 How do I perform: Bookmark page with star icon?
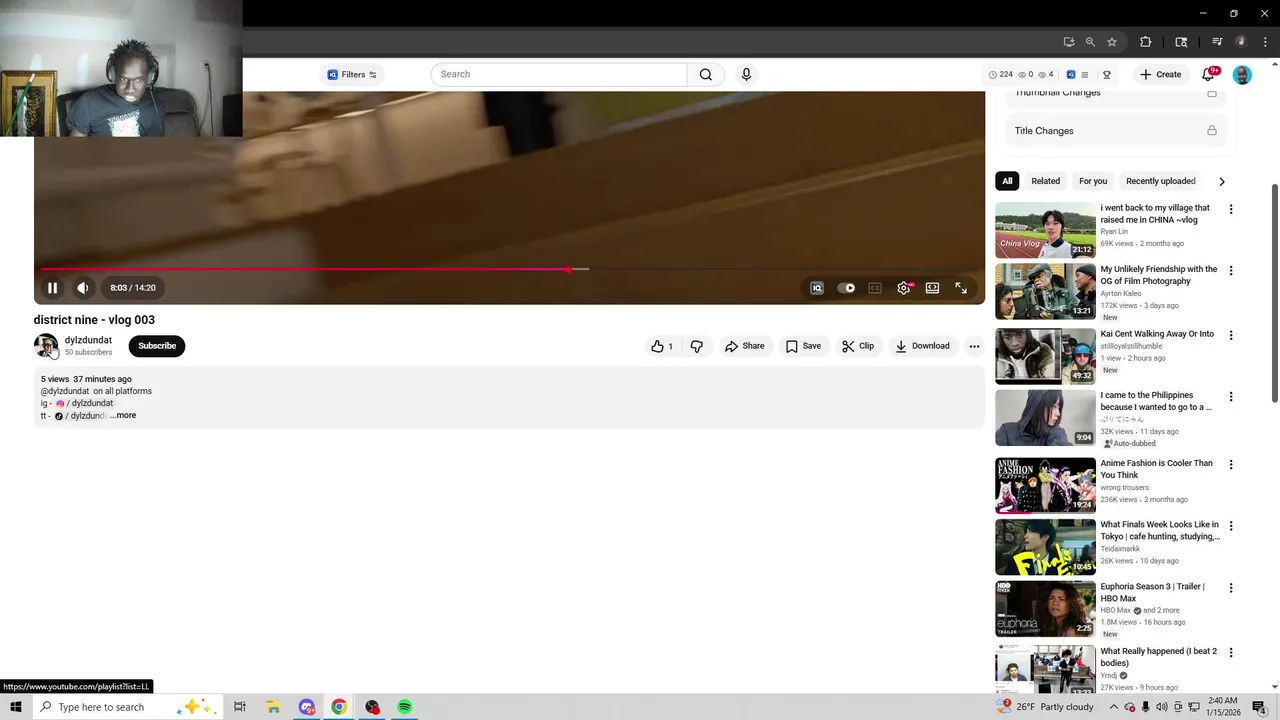(x=1112, y=42)
